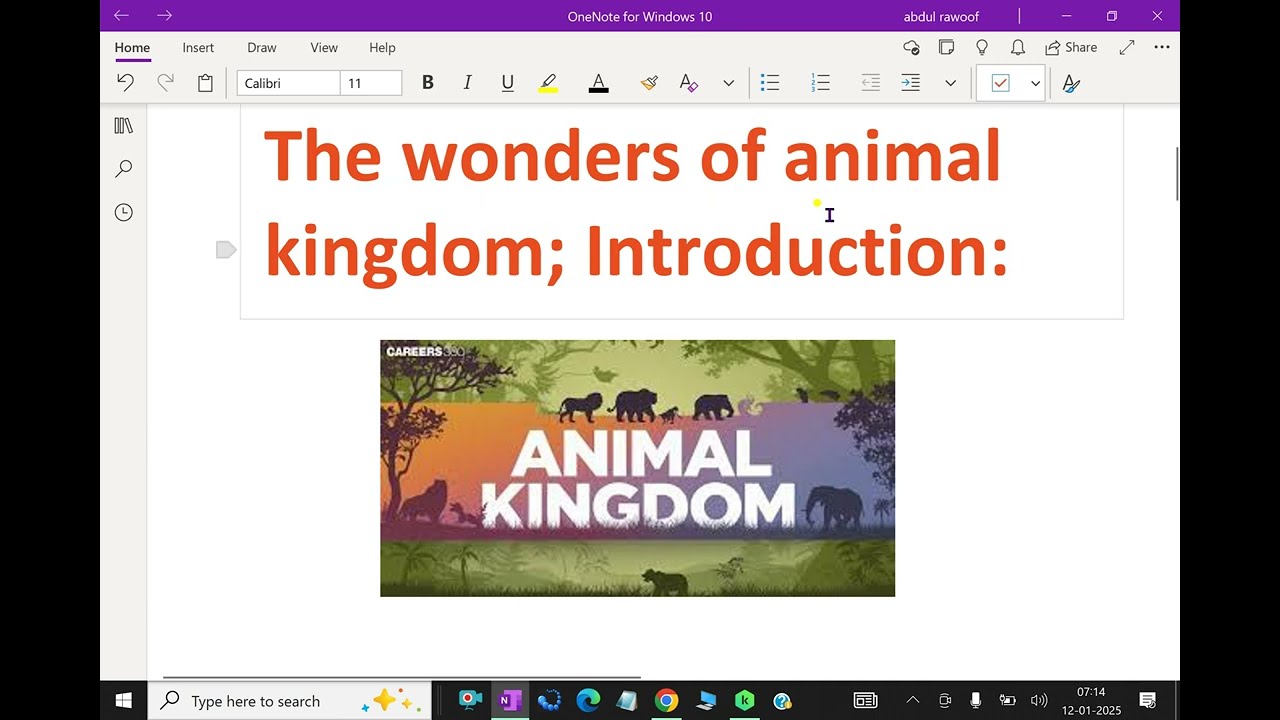Click the vertical scrollbar thumb on the page
The image size is (1280, 720).
click(x=1177, y=174)
